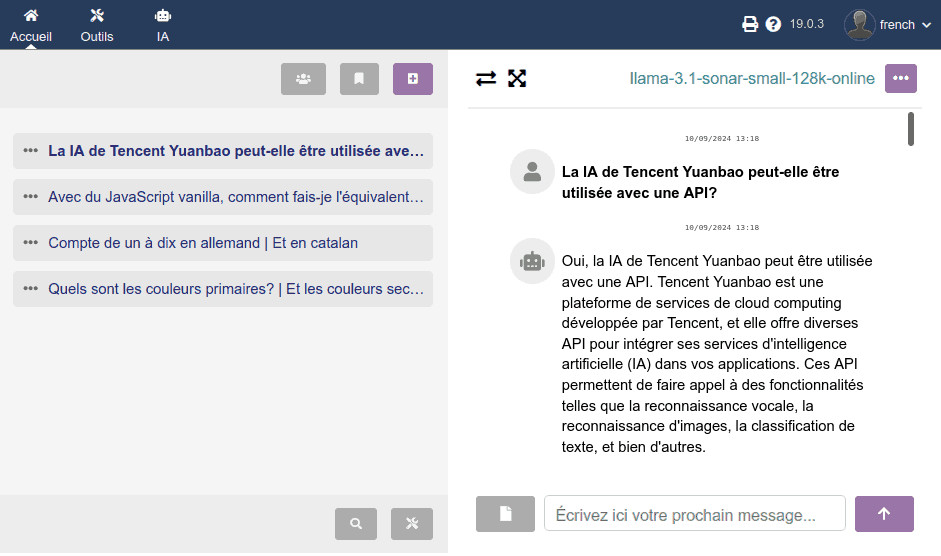Open the Accueil home tab

tap(31, 25)
